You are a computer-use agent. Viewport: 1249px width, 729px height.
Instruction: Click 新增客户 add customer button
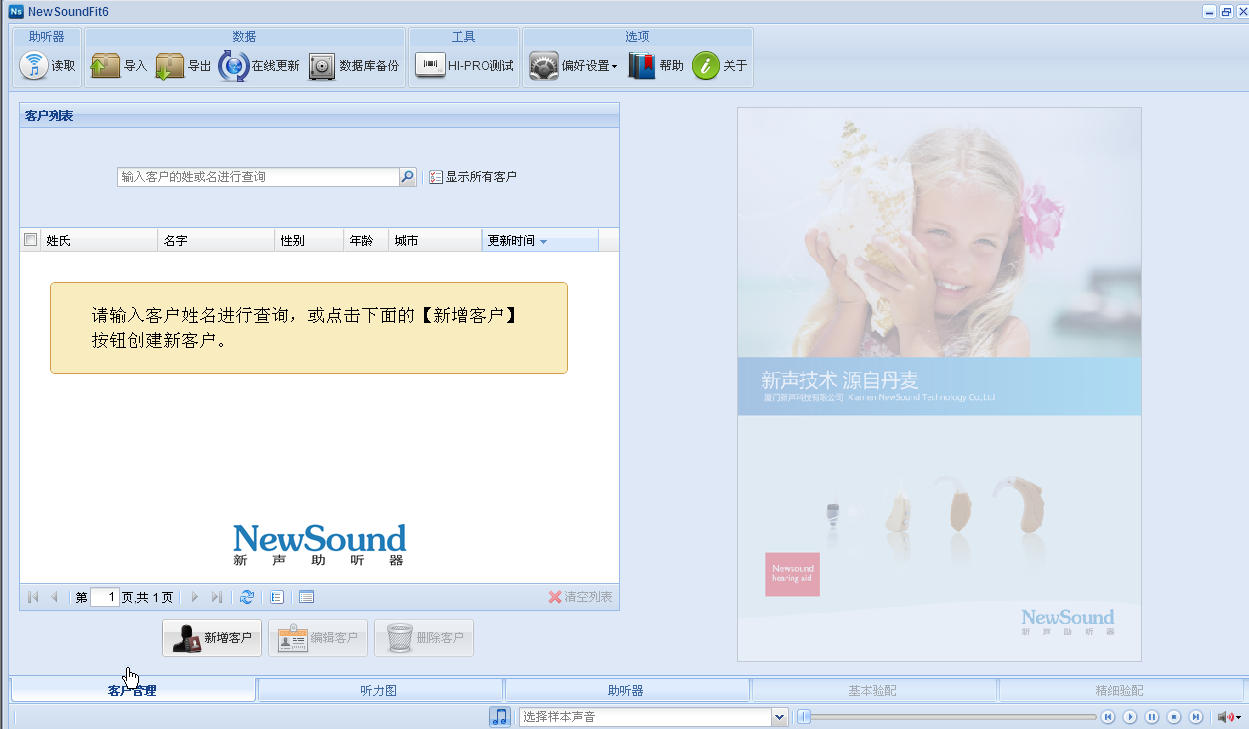tap(212, 638)
